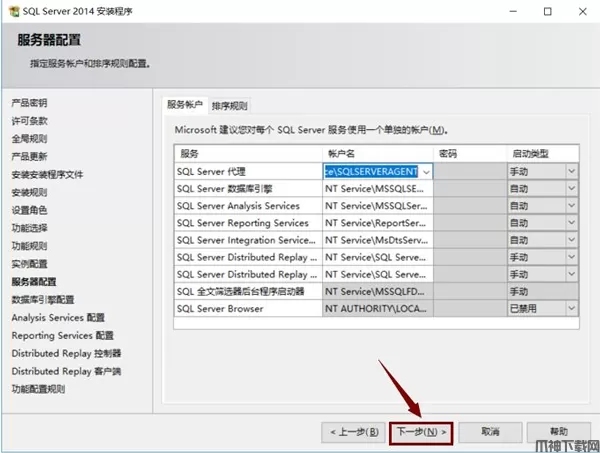Click 手动 startup cell in 全文筛选器 row
Image resolution: width=600 pixels, height=453 pixels.
point(543,292)
